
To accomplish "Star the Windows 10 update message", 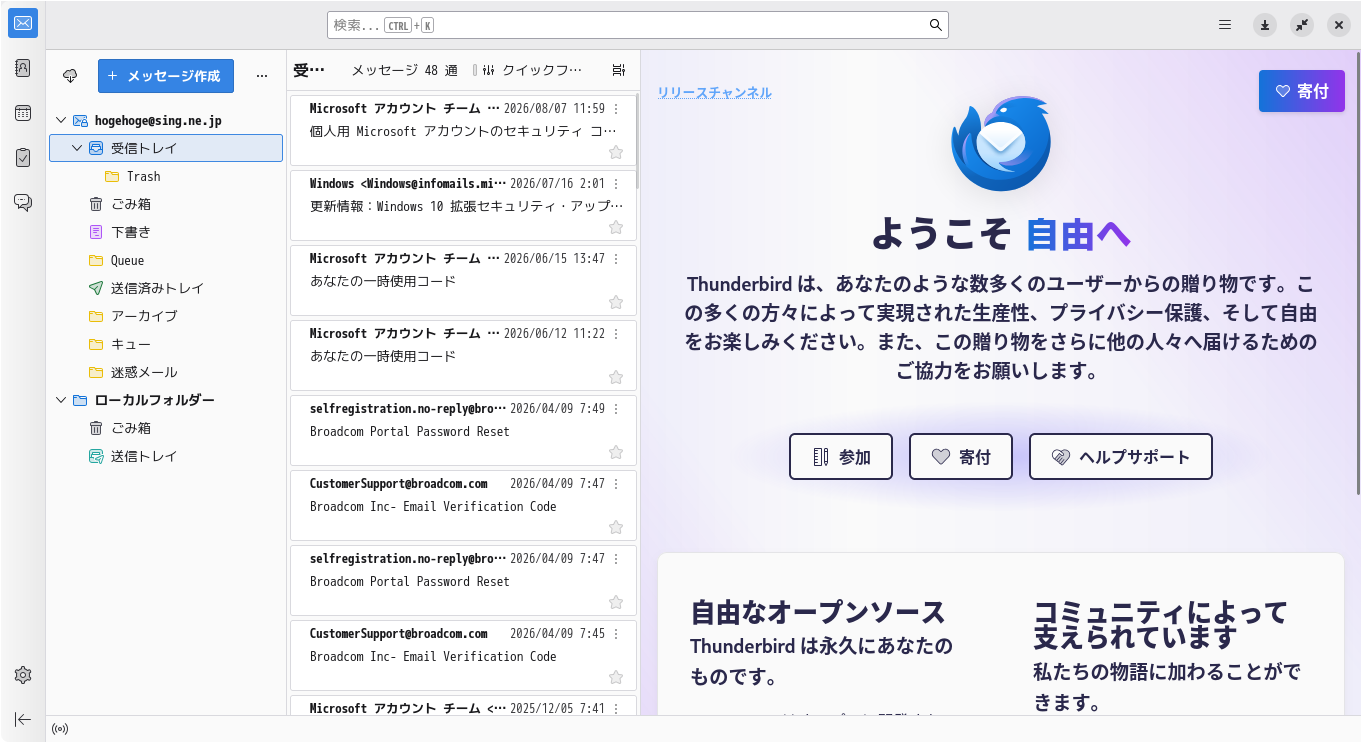I will coord(616,227).
